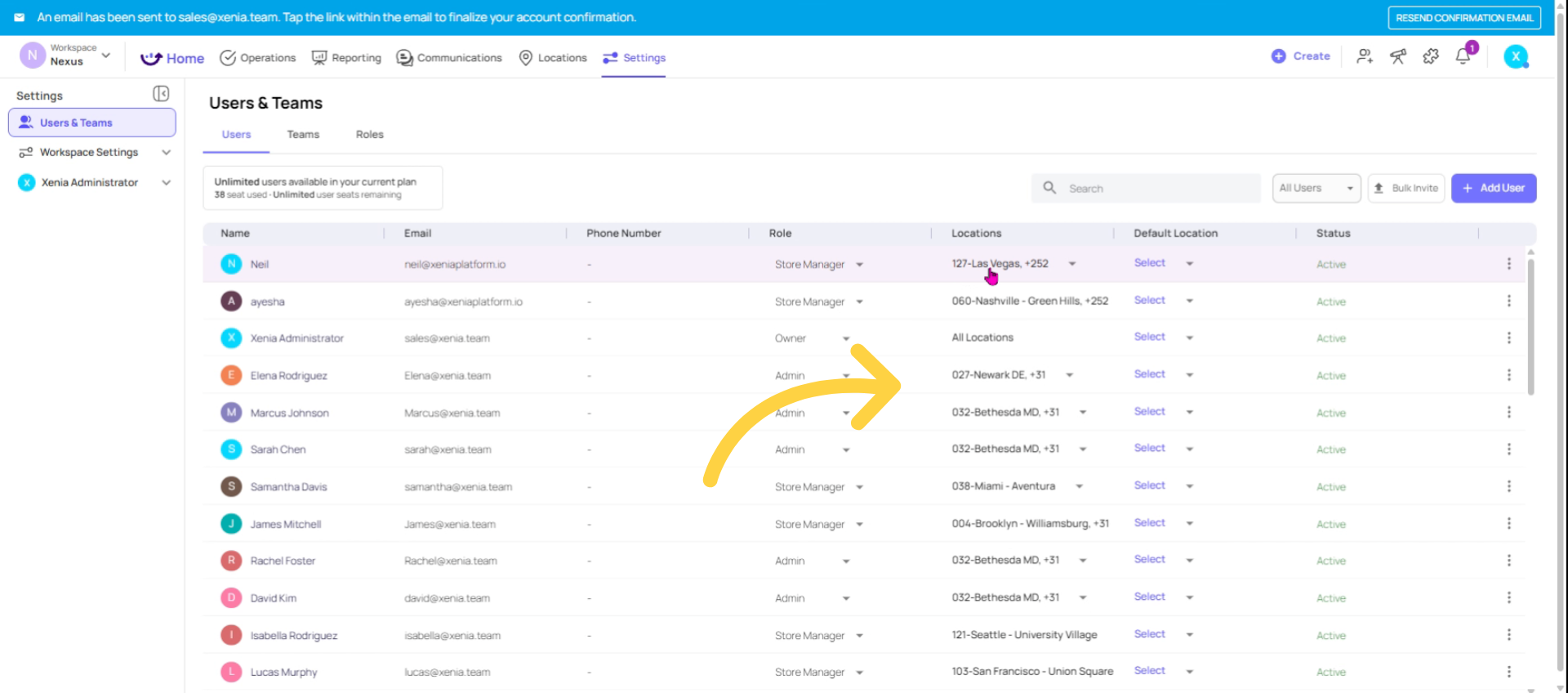Viewport: 1568px width, 693px height.
Task: Go to Home in top navigation
Action: [x=172, y=58]
